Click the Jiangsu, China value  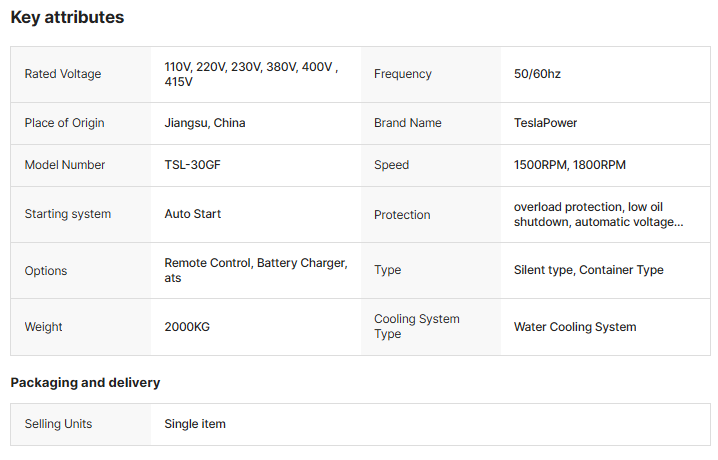tap(205, 123)
